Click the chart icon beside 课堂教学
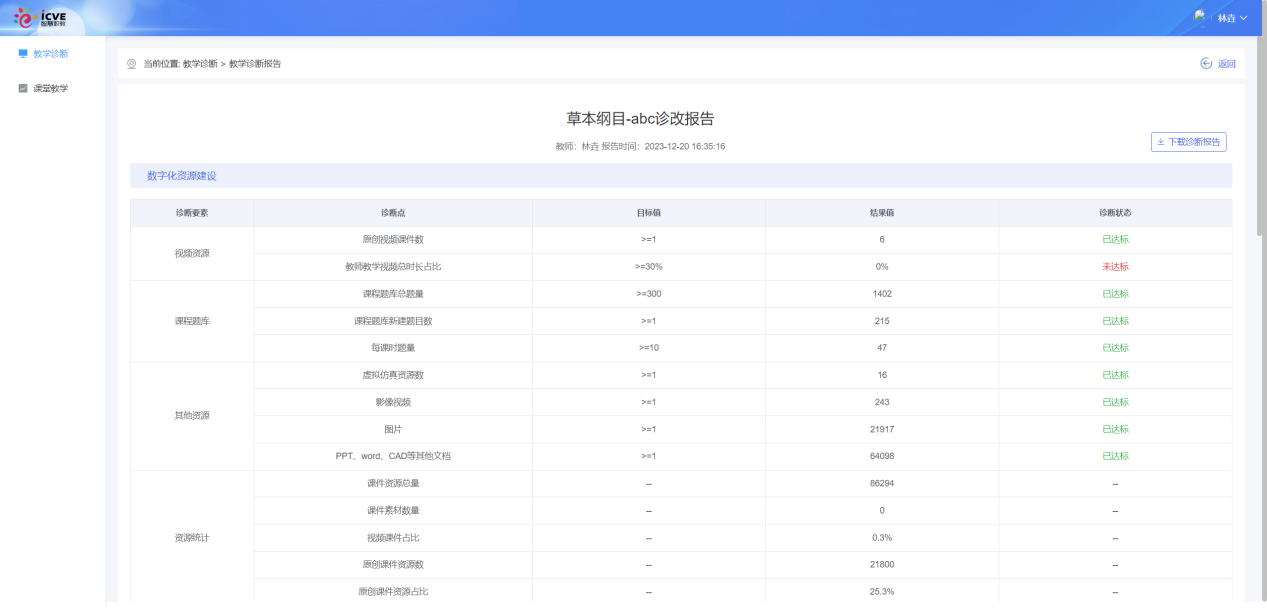Image resolution: width=1267 pixels, height=608 pixels. tap(22, 88)
